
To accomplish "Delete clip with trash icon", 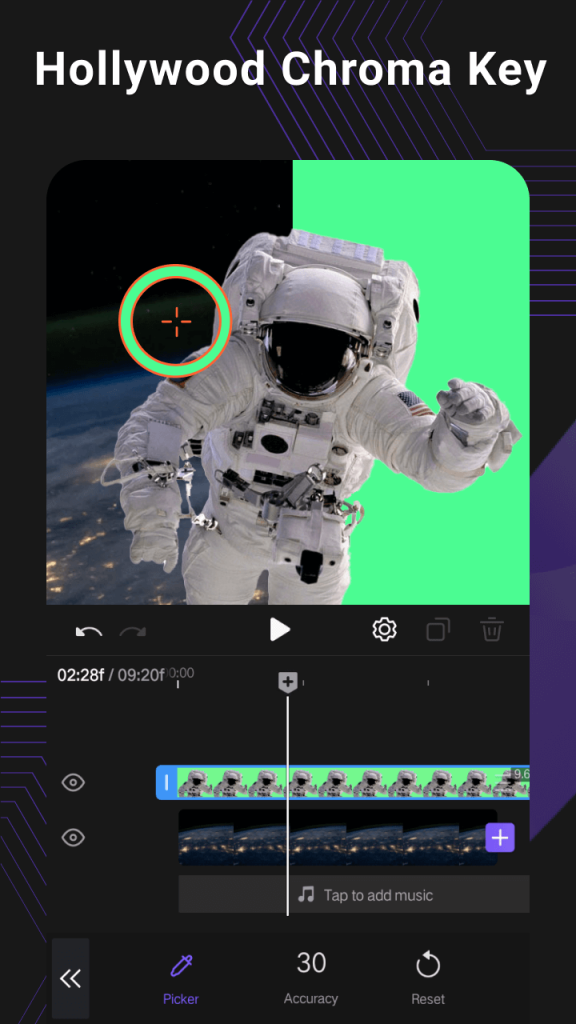I will coord(492,630).
